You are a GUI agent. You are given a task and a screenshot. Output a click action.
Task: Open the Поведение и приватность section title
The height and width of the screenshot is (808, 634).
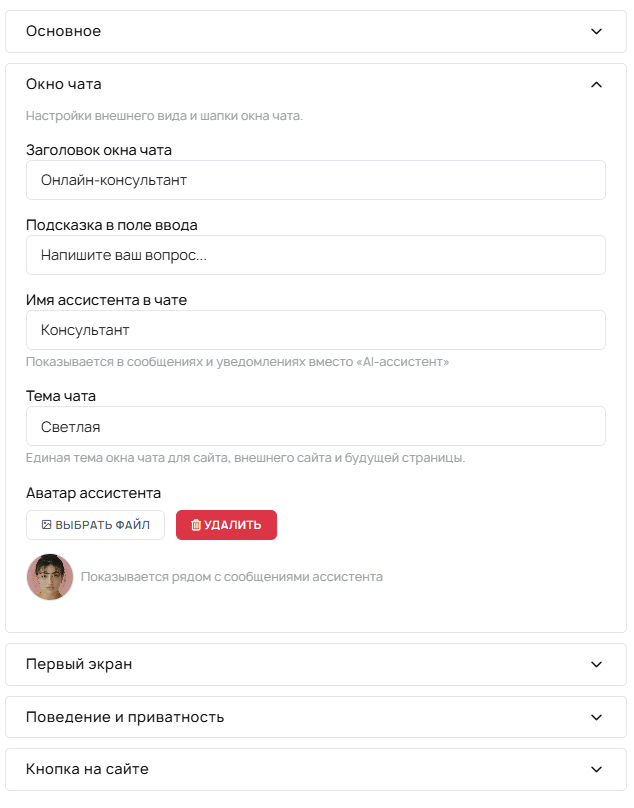click(x=125, y=717)
